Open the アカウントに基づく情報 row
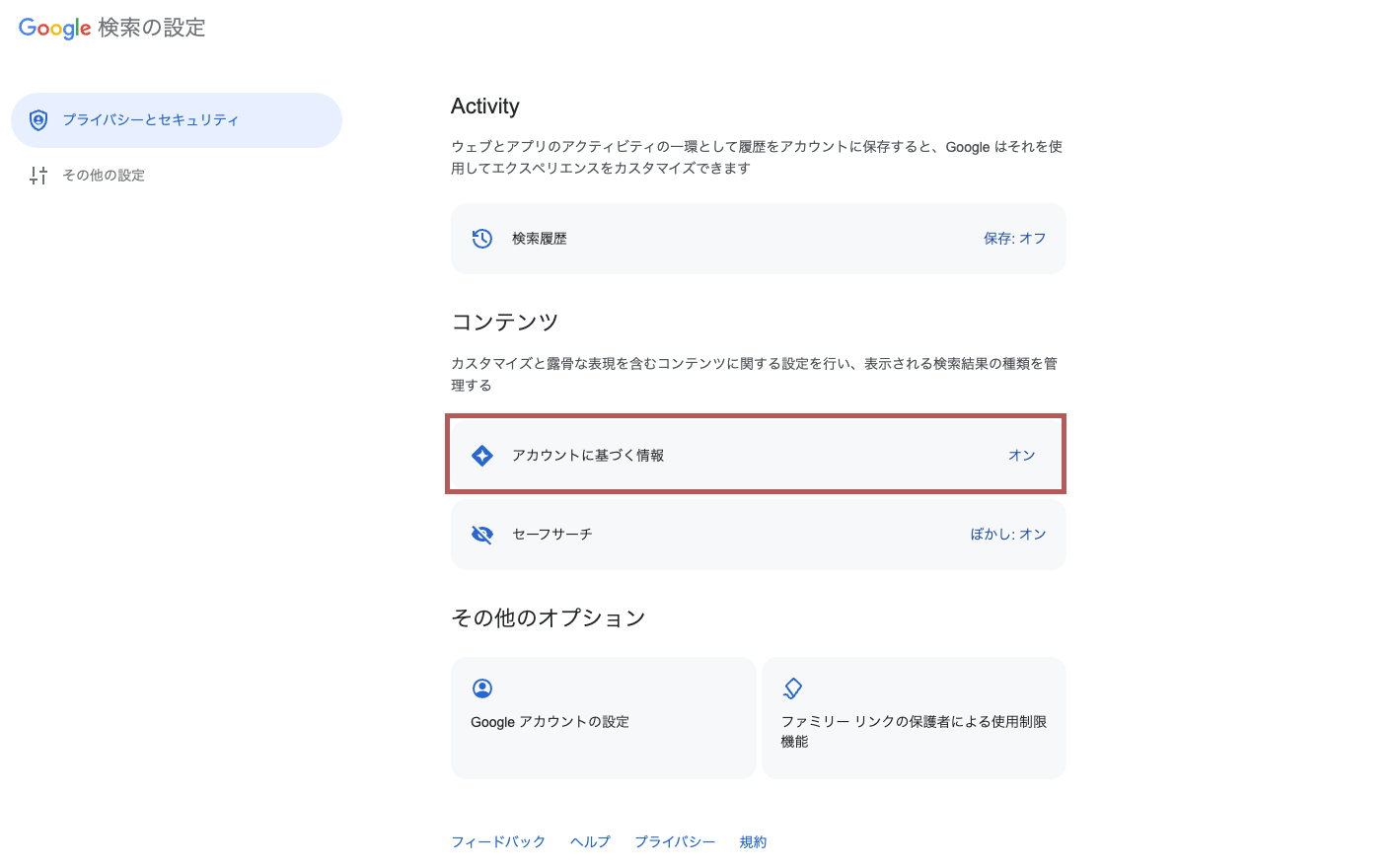Screen dimensions: 1395x868 [x=757, y=455]
